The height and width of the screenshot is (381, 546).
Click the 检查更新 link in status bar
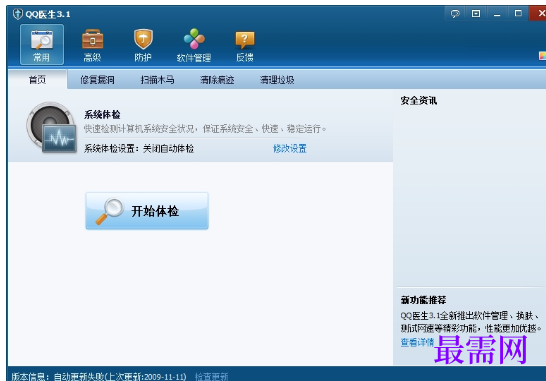(x=211, y=376)
